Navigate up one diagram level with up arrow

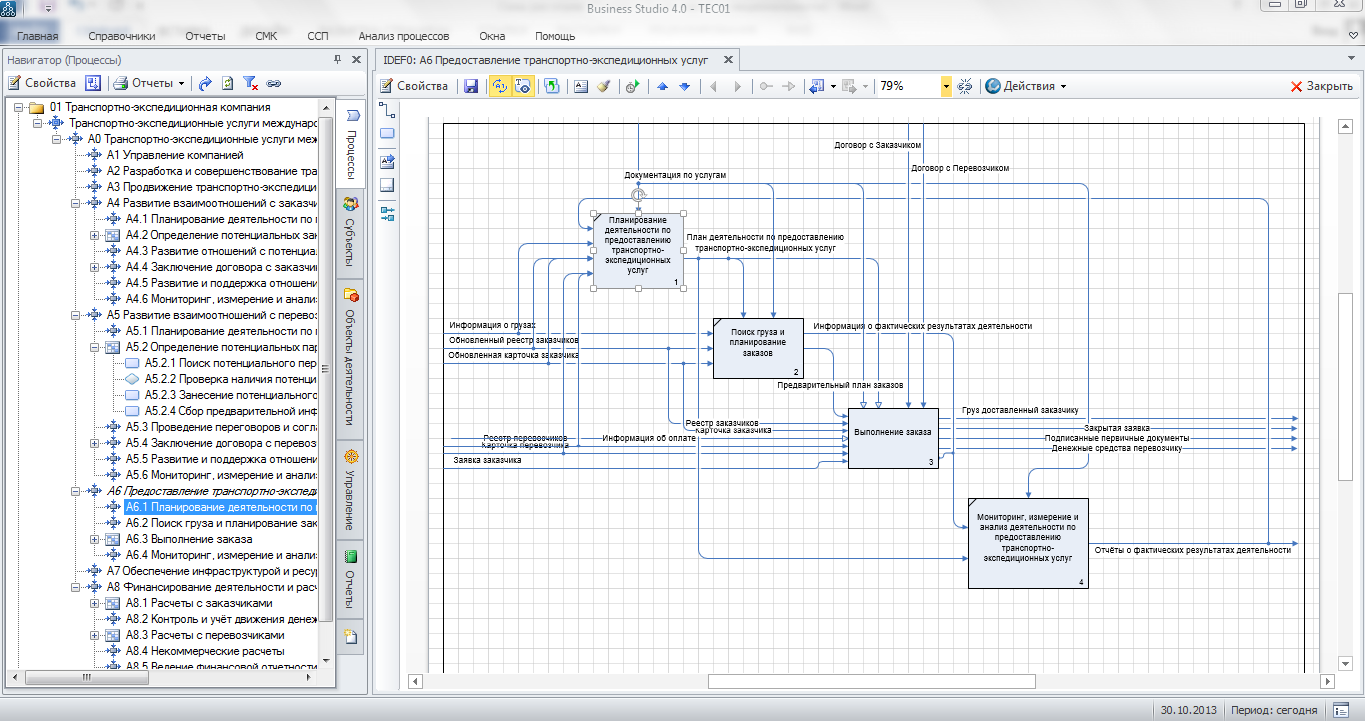[662, 86]
